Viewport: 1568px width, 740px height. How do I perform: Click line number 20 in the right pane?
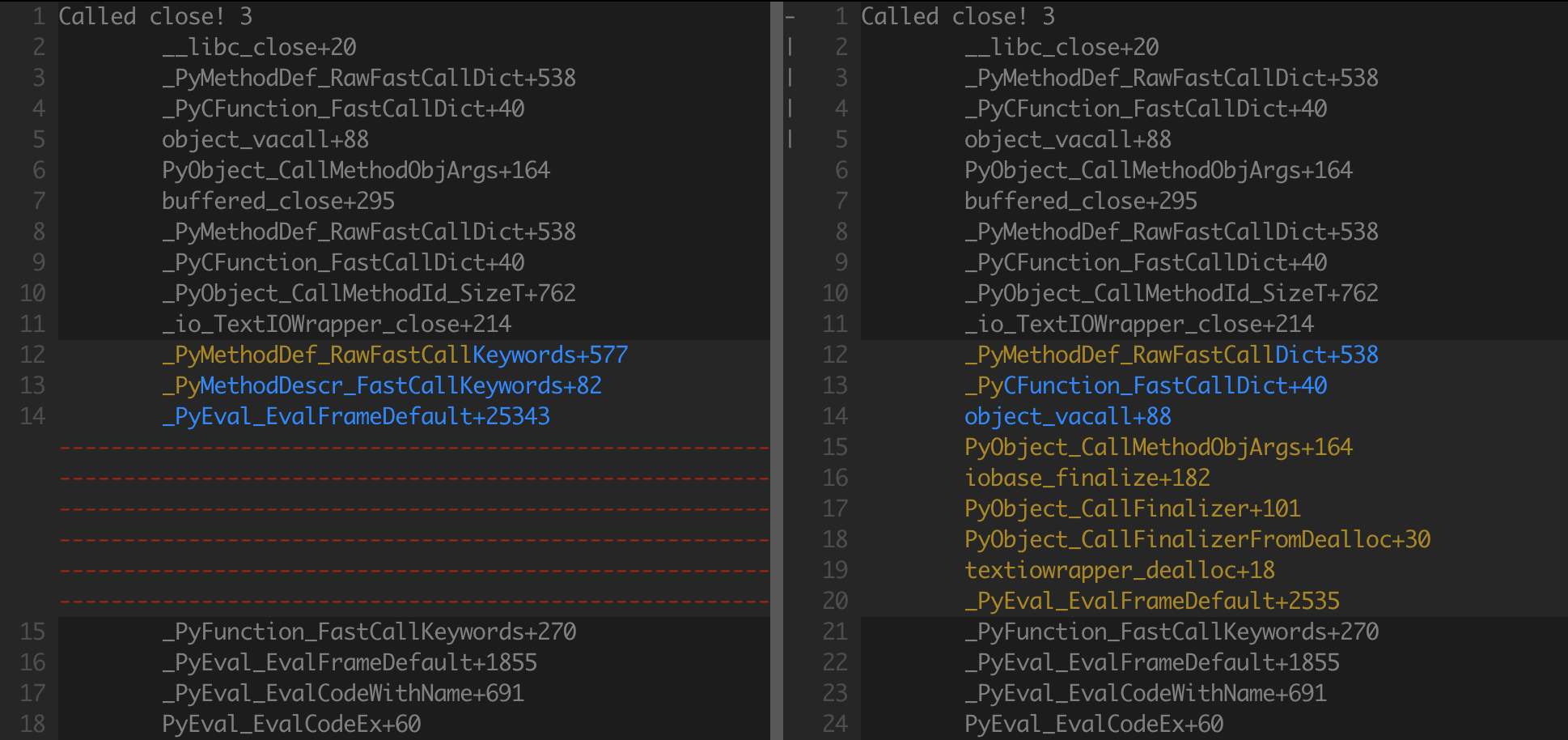835,601
